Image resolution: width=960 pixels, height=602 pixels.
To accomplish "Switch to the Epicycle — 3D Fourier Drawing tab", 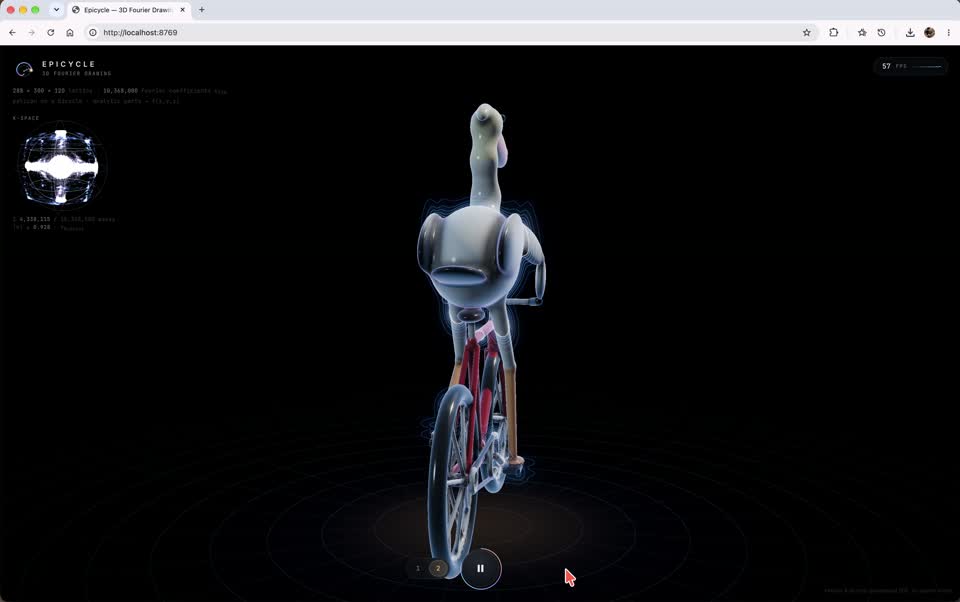I will tap(129, 10).
